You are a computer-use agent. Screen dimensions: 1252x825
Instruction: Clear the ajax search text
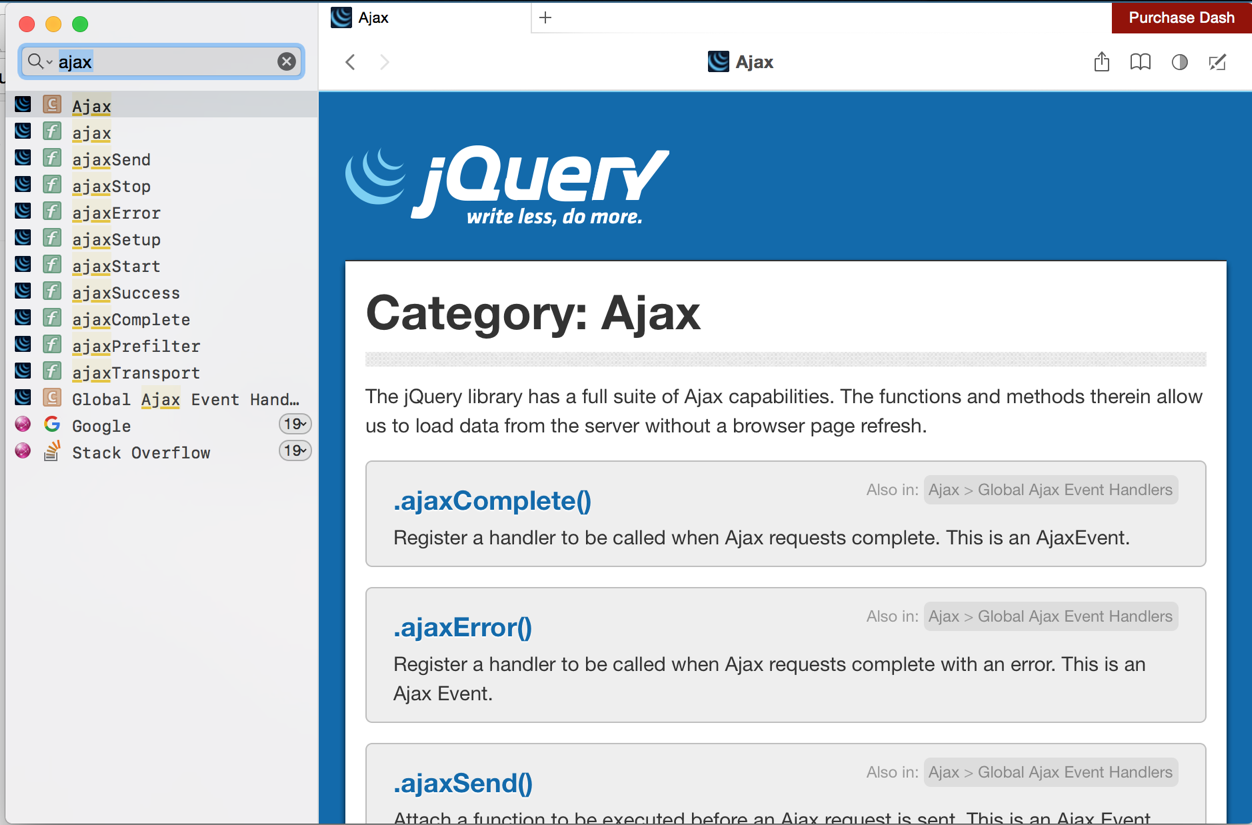point(286,62)
